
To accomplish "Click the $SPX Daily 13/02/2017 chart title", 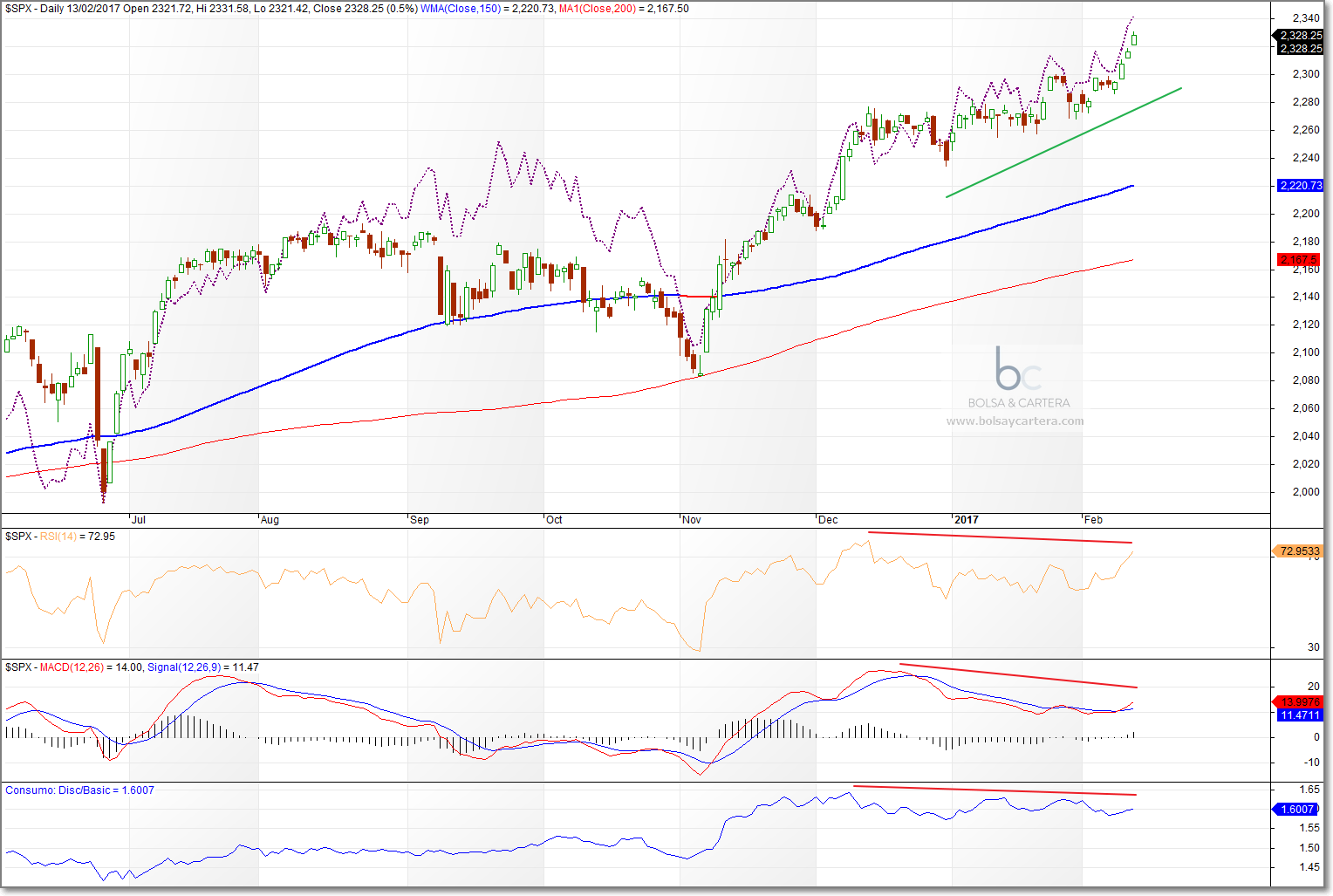I will tap(211, 9).
